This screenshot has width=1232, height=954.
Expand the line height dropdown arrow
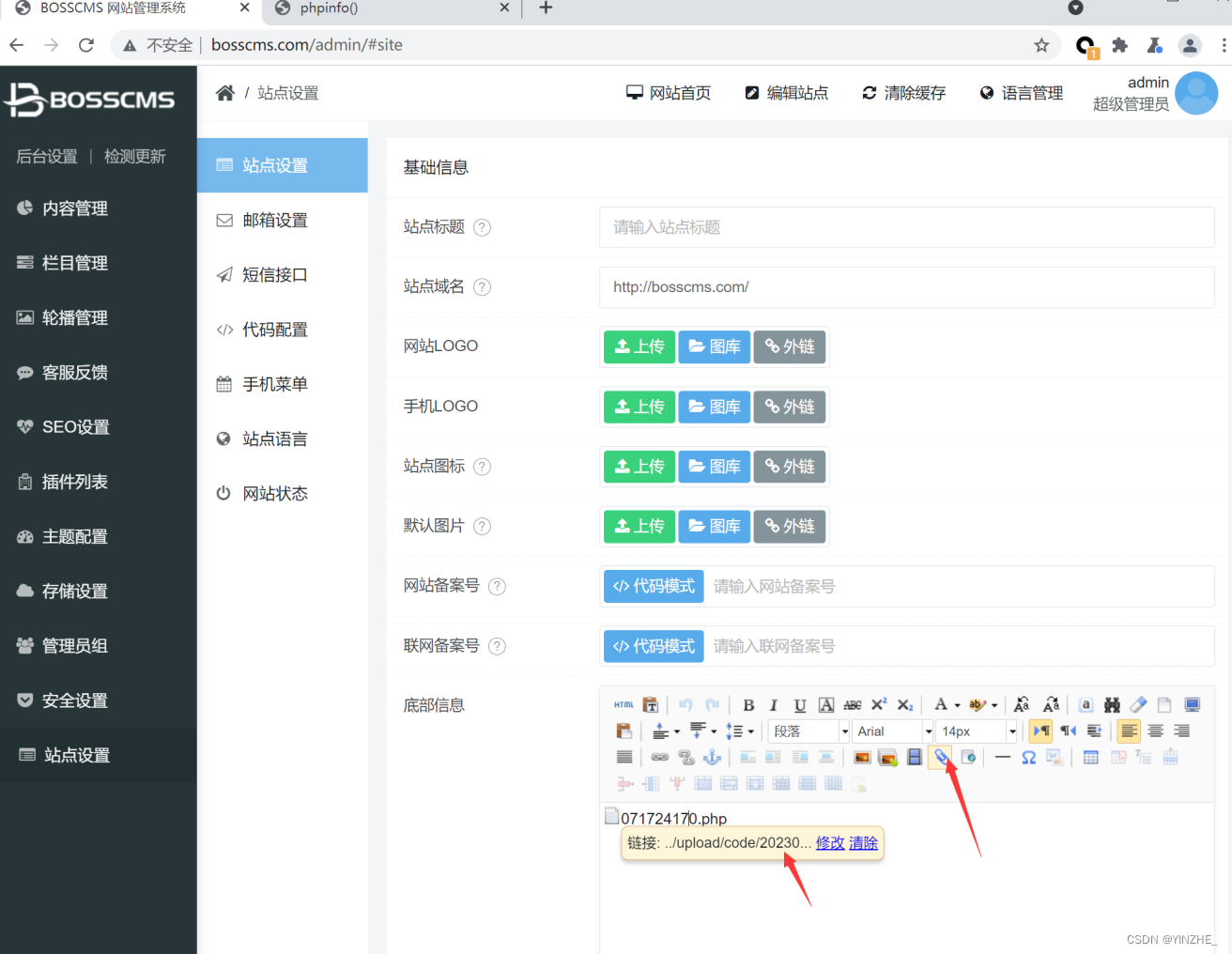tap(750, 731)
